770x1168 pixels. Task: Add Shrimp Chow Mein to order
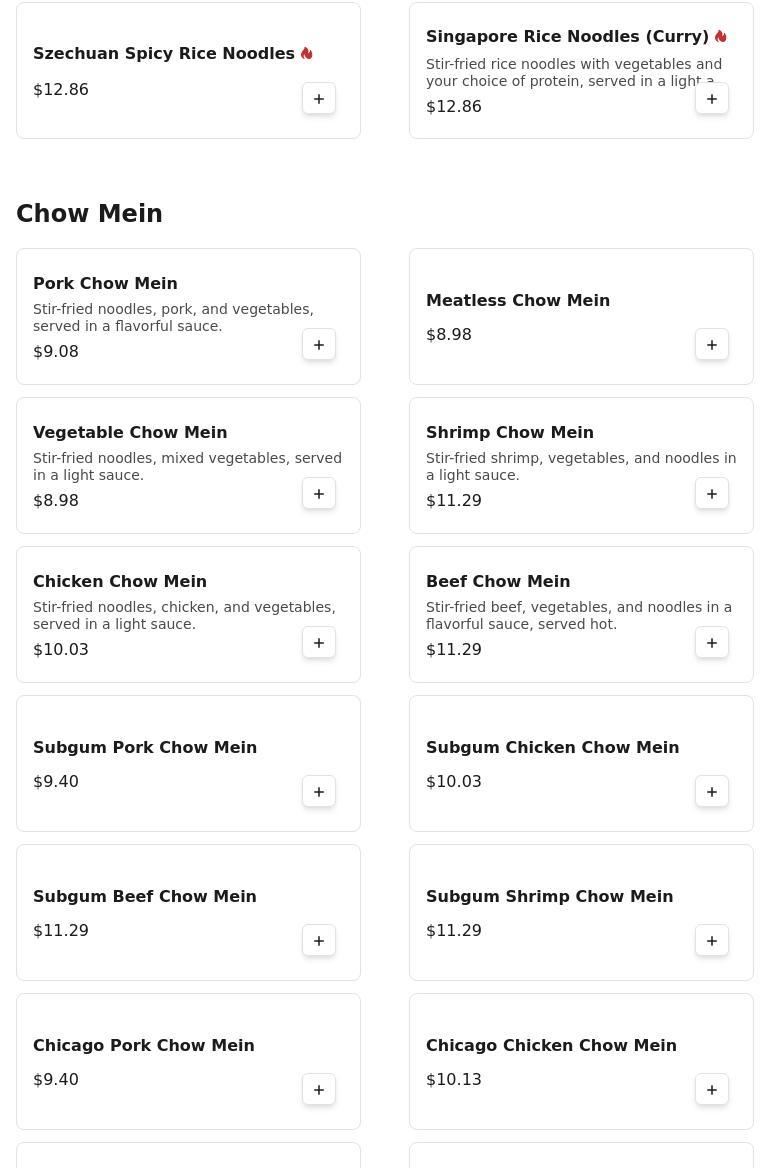click(x=712, y=494)
